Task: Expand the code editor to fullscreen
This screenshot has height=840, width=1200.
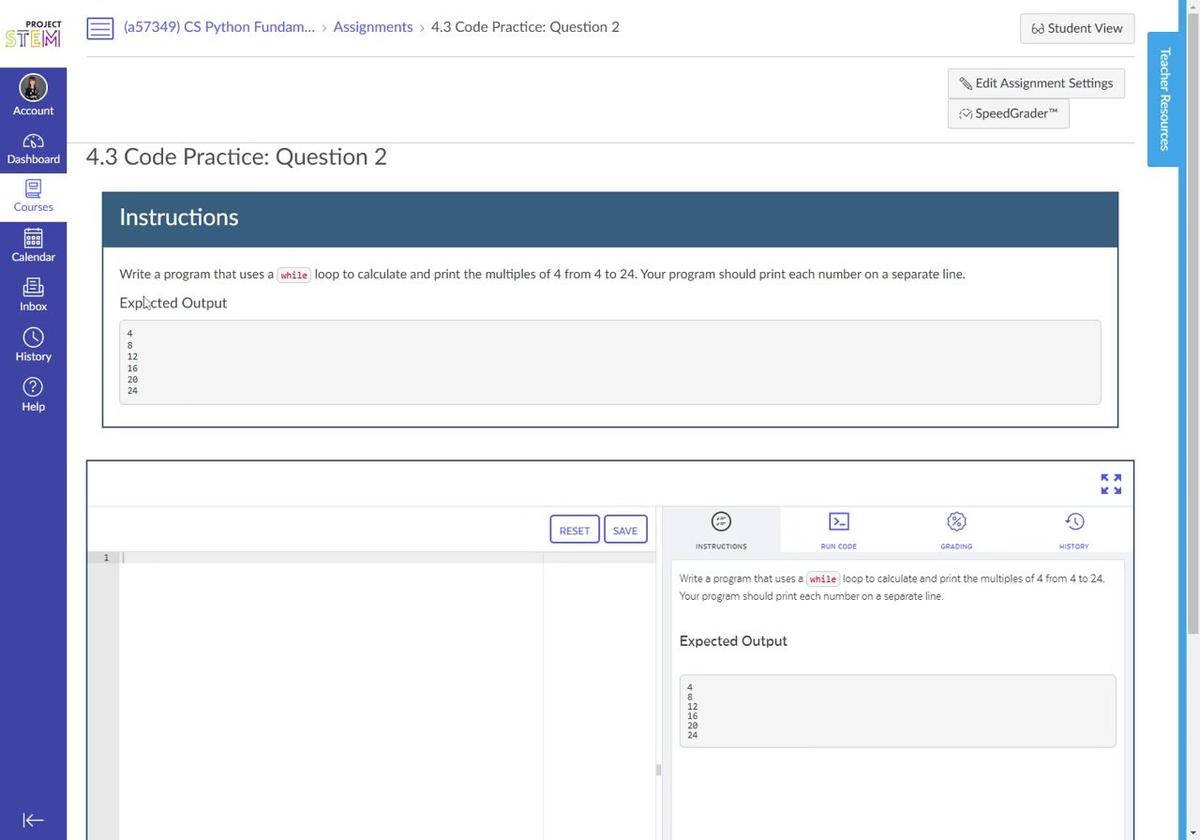Action: (1111, 484)
